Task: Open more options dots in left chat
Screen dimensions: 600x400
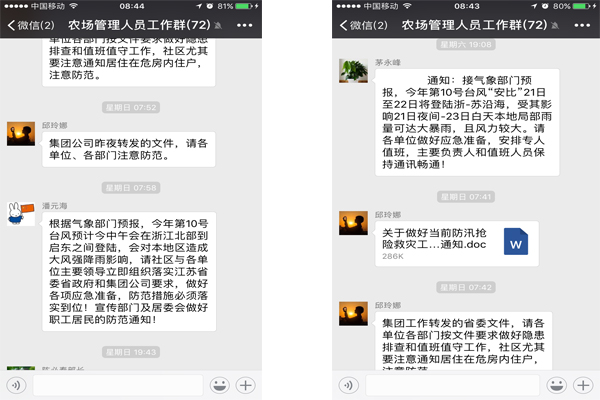Action: [245, 25]
